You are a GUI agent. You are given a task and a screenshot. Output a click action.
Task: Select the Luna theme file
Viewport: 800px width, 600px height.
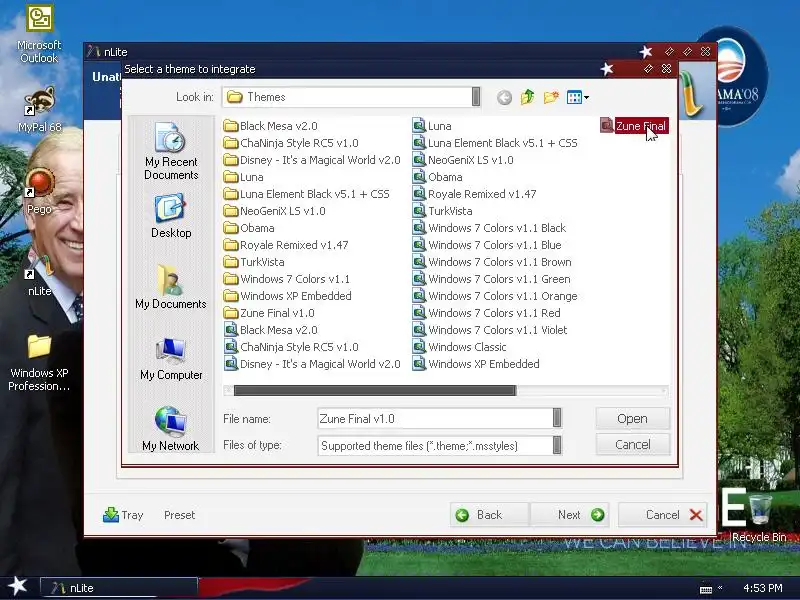point(432,126)
